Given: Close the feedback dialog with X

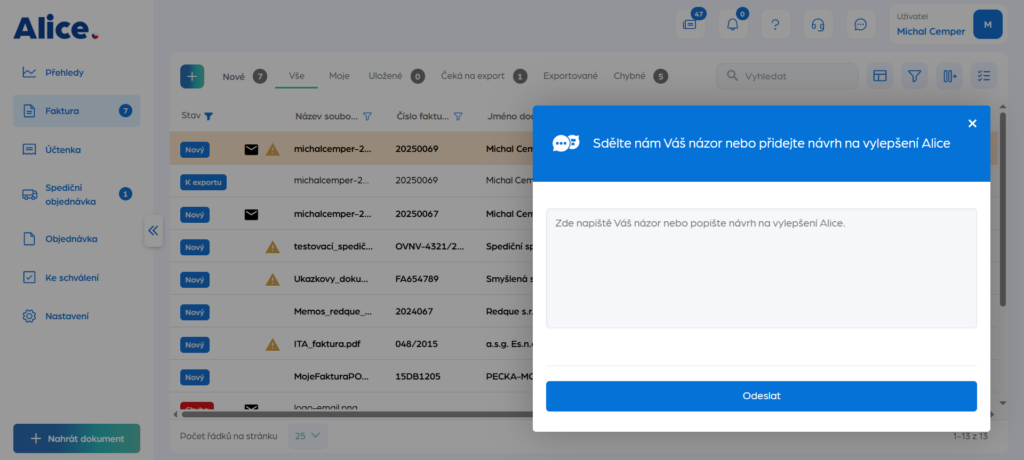Looking at the screenshot, I should point(972,123).
